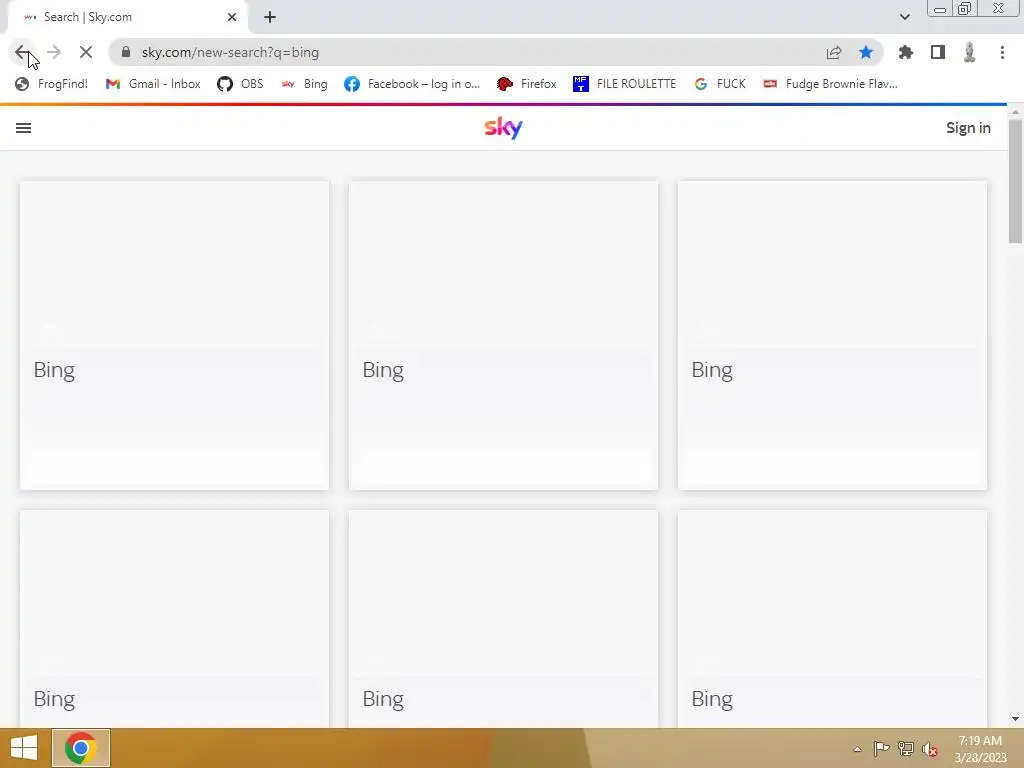Click the padlock site info icon

click(x=126, y=52)
